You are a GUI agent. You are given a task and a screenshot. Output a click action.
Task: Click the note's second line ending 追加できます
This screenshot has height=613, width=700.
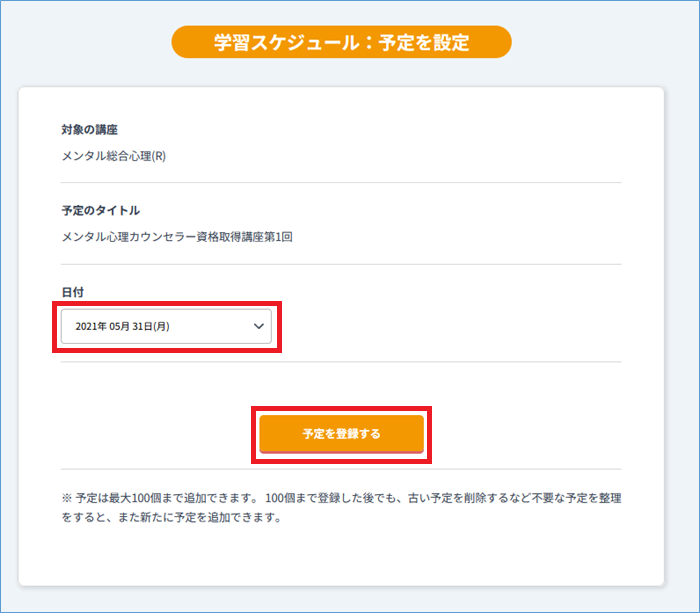tap(171, 517)
